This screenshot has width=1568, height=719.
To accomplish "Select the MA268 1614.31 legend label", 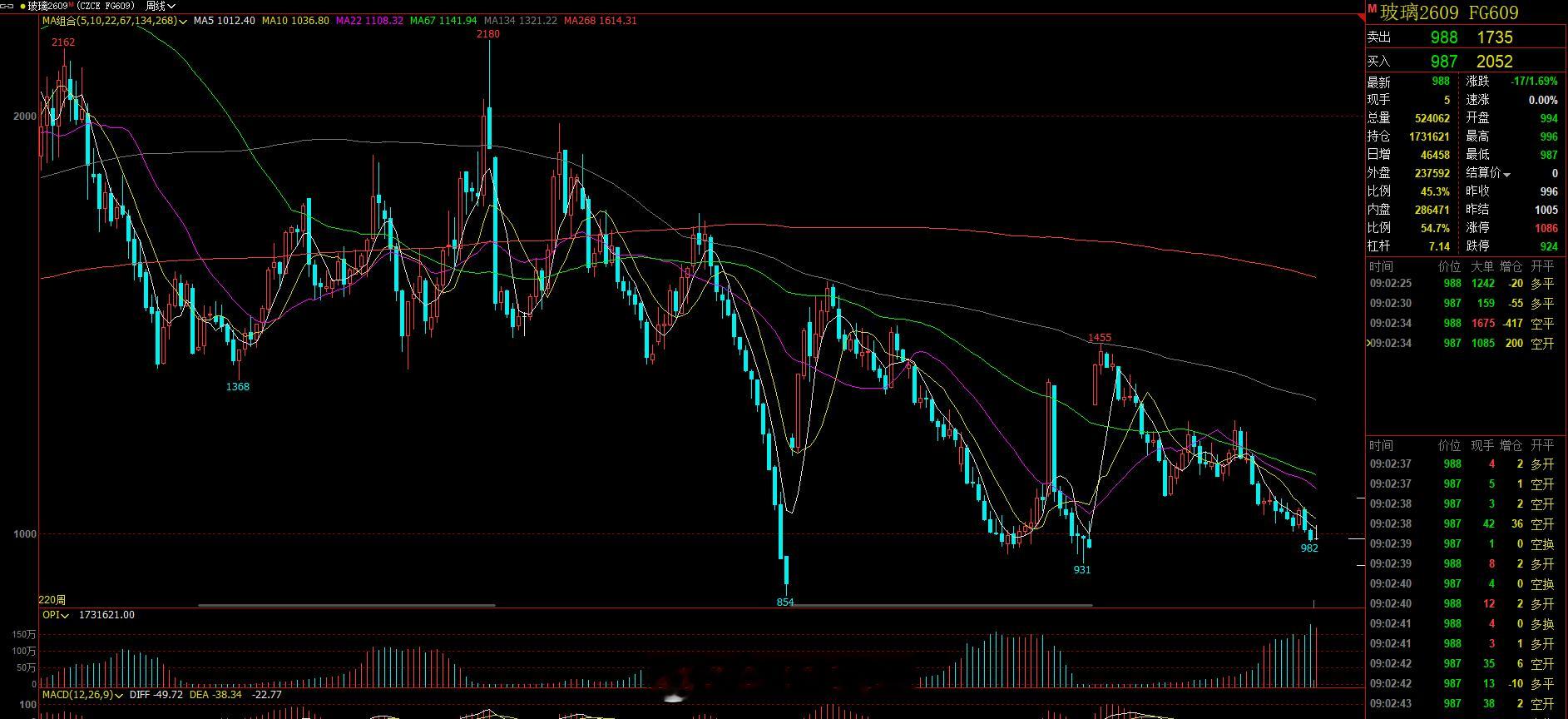I will [600, 20].
